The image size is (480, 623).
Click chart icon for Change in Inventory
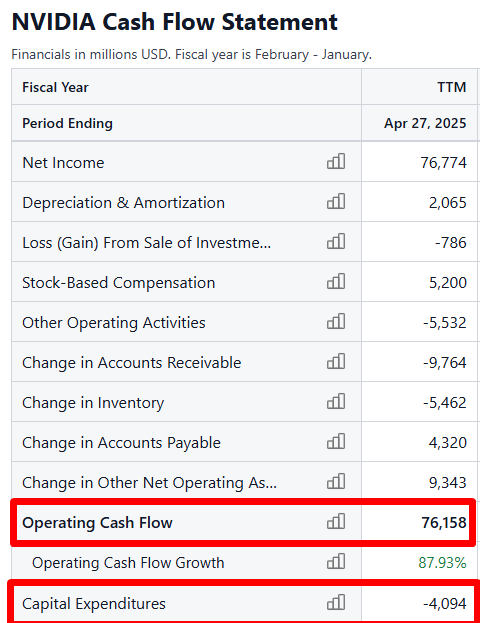[336, 402]
